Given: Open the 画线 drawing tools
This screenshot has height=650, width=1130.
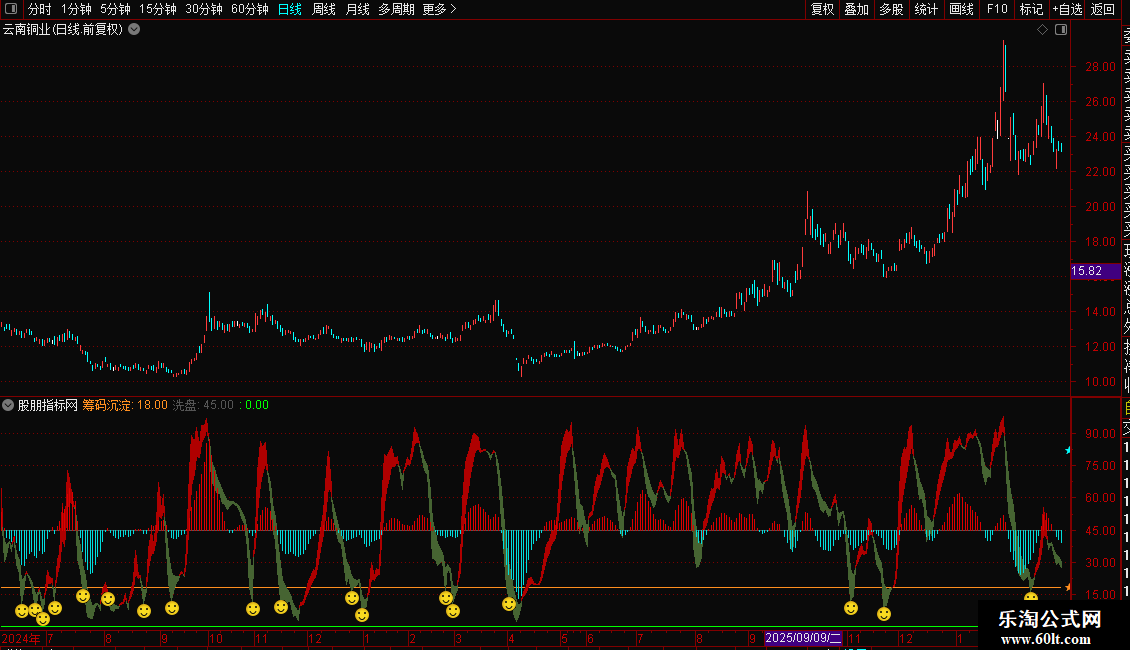Looking at the screenshot, I should point(961,9).
